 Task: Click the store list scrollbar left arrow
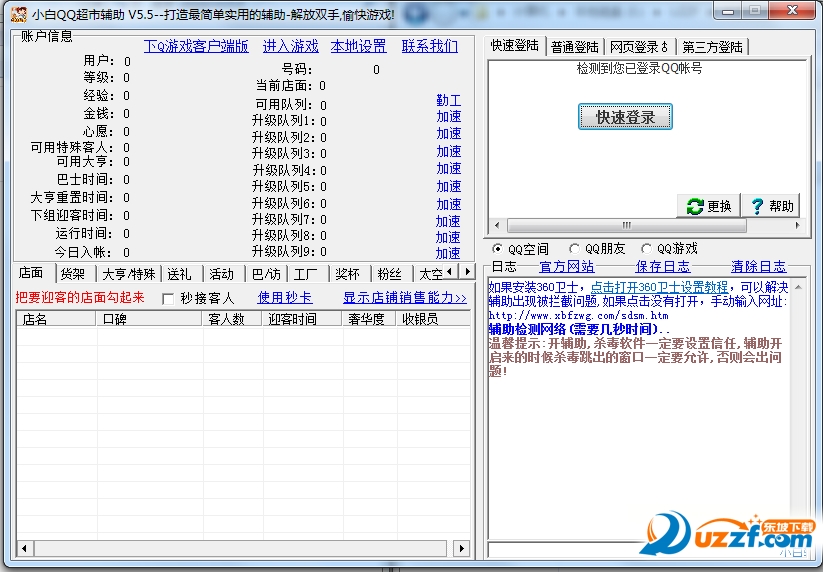24,549
